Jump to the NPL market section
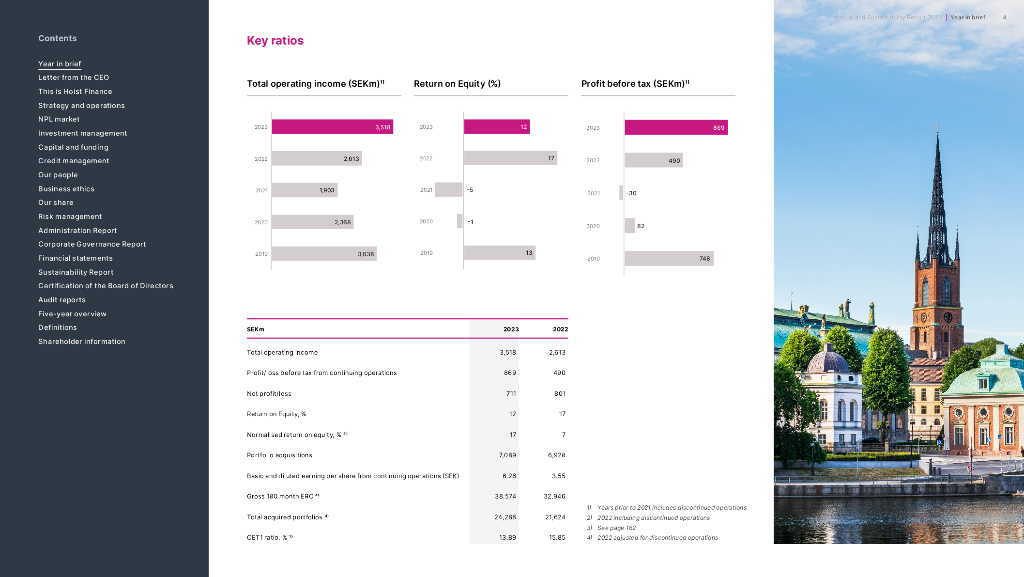This screenshot has width=1024, height=577. 59,119
